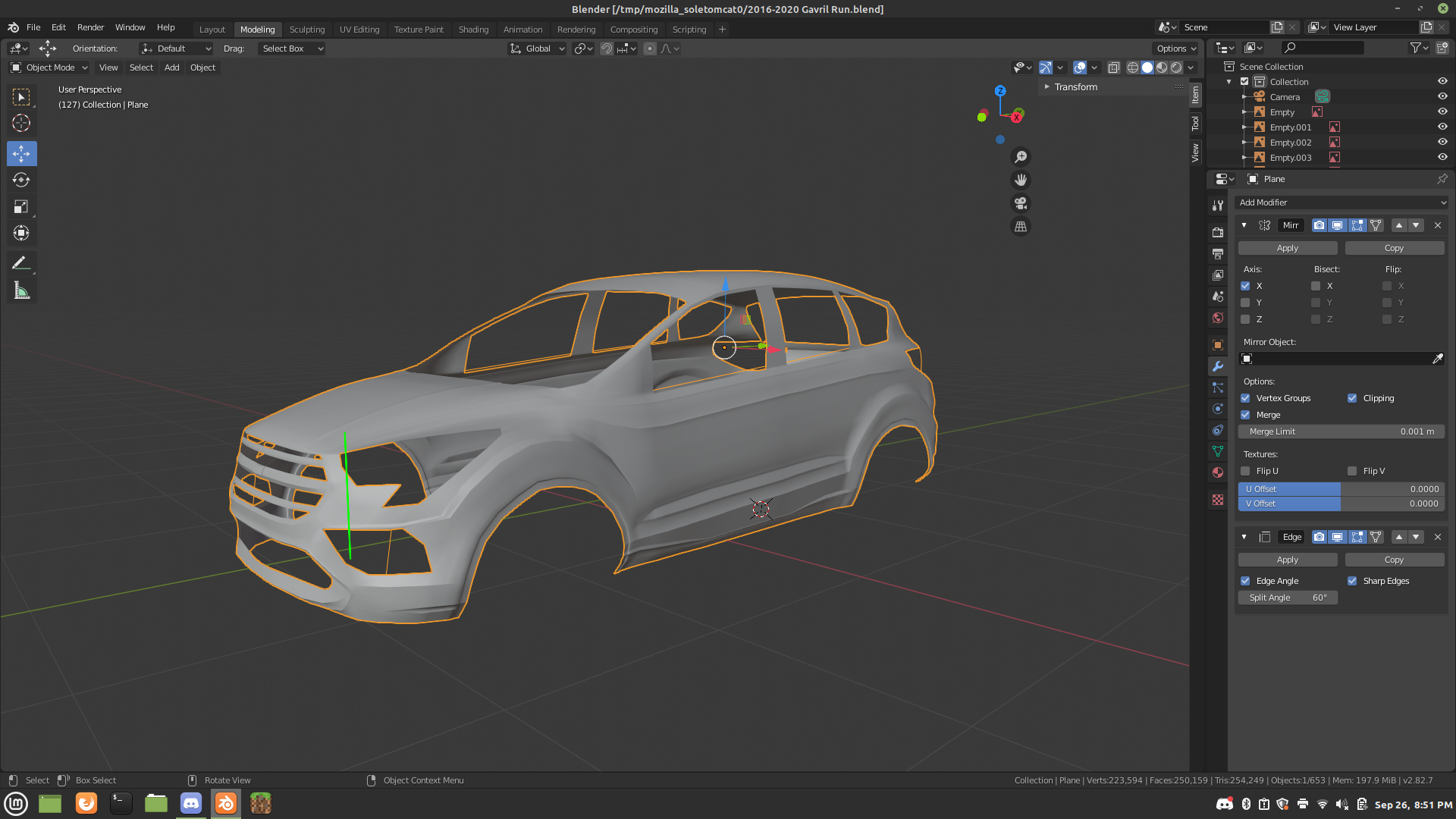Open the Add Modifier dropdown
The image size is (1456, 819).
[1341, 202]
